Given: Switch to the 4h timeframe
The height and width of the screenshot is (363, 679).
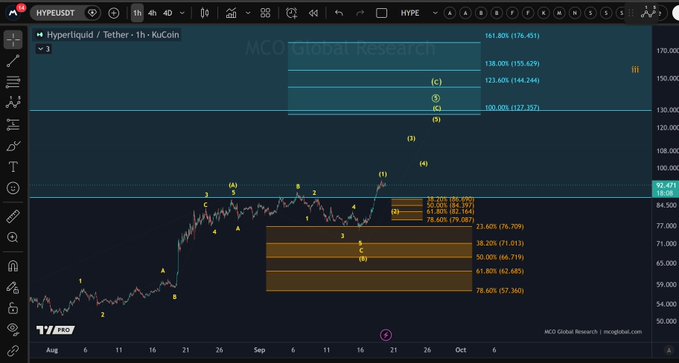Looking at the screenshot, I should (x=152, y=13).
